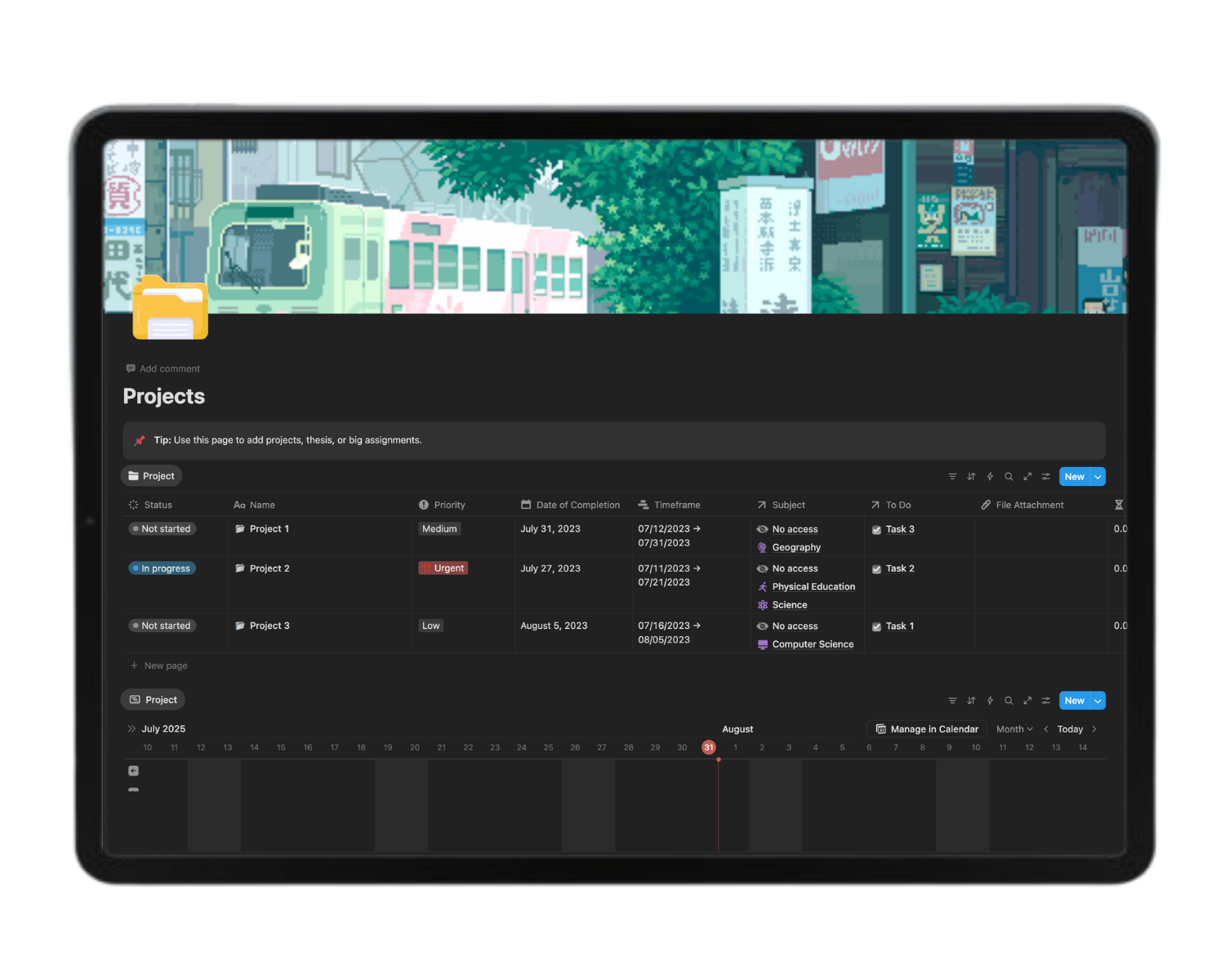This screenshot has width=1225, height=980.
Task: Click timeline search icon above calendar
Action: click(x=1009, y=700)
